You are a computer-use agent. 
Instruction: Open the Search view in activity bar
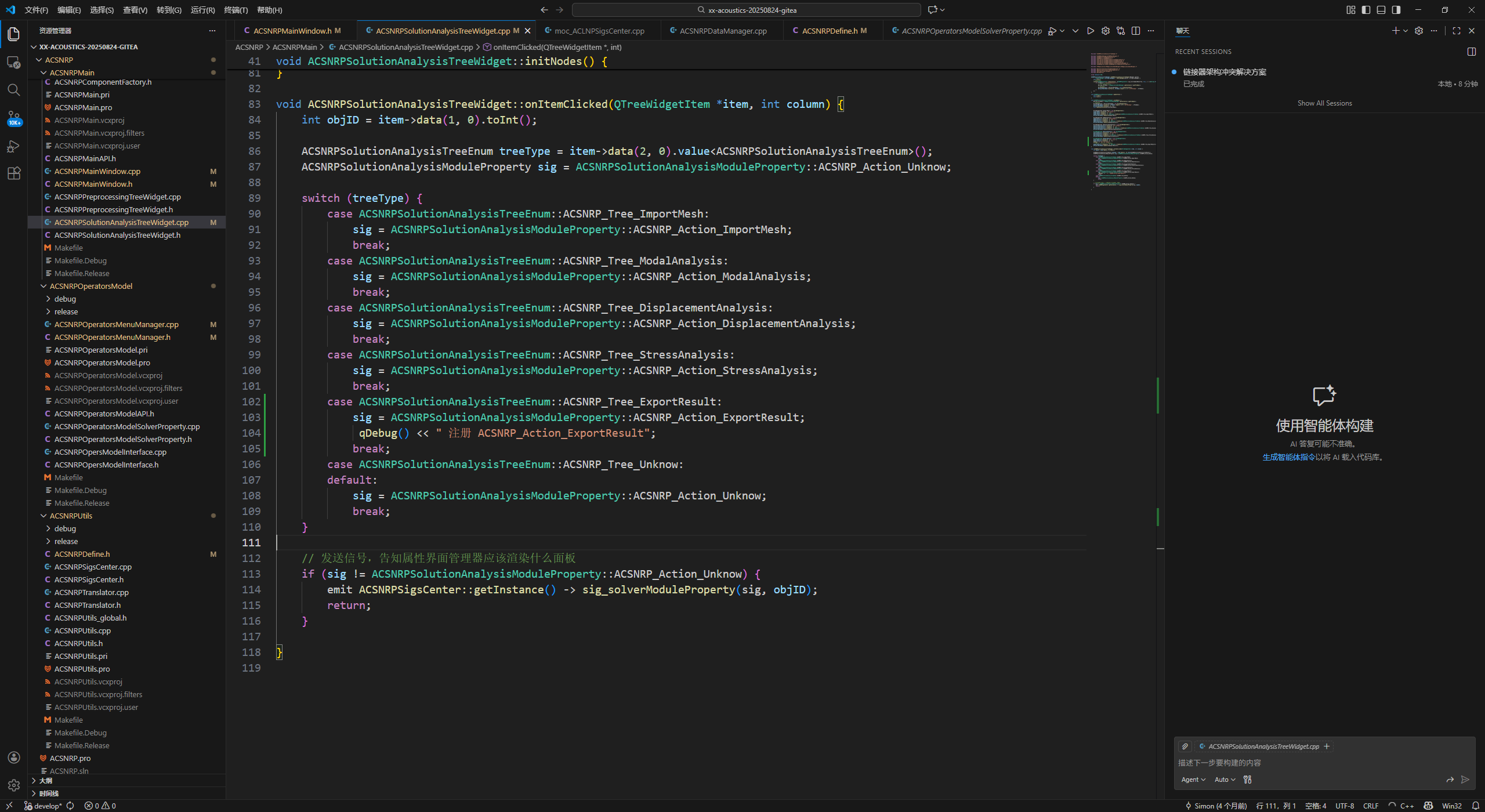pyautogui.click(x=13, y=90)
